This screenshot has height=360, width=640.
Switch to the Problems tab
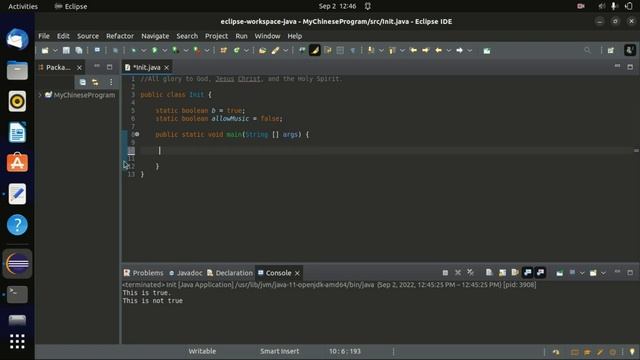(x=143, y=273)
